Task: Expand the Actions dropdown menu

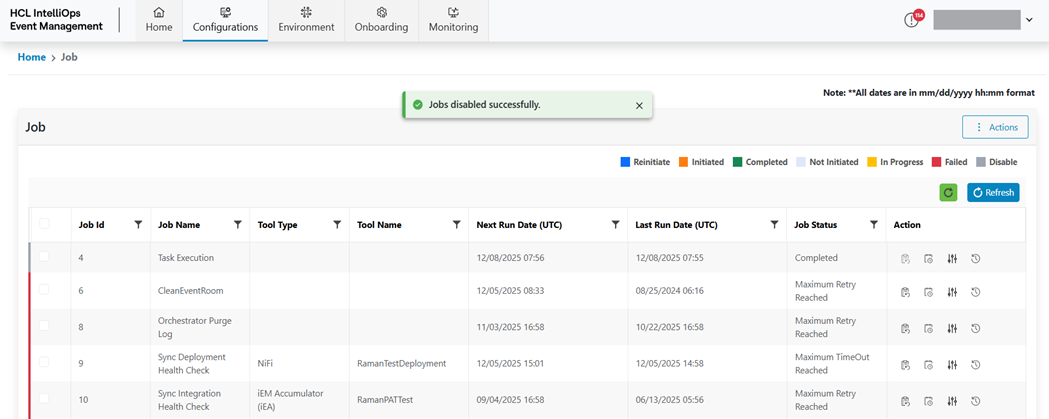Action: 995,127
